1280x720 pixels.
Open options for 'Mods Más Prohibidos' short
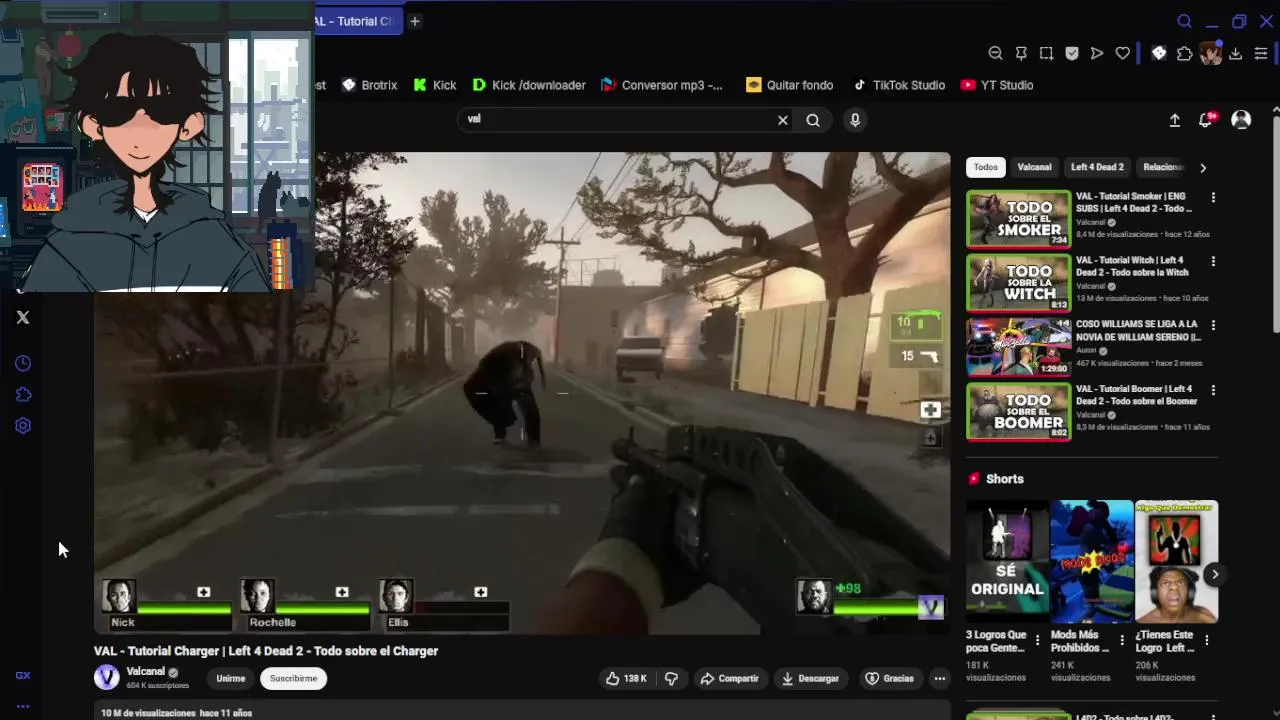point(1121,640)
